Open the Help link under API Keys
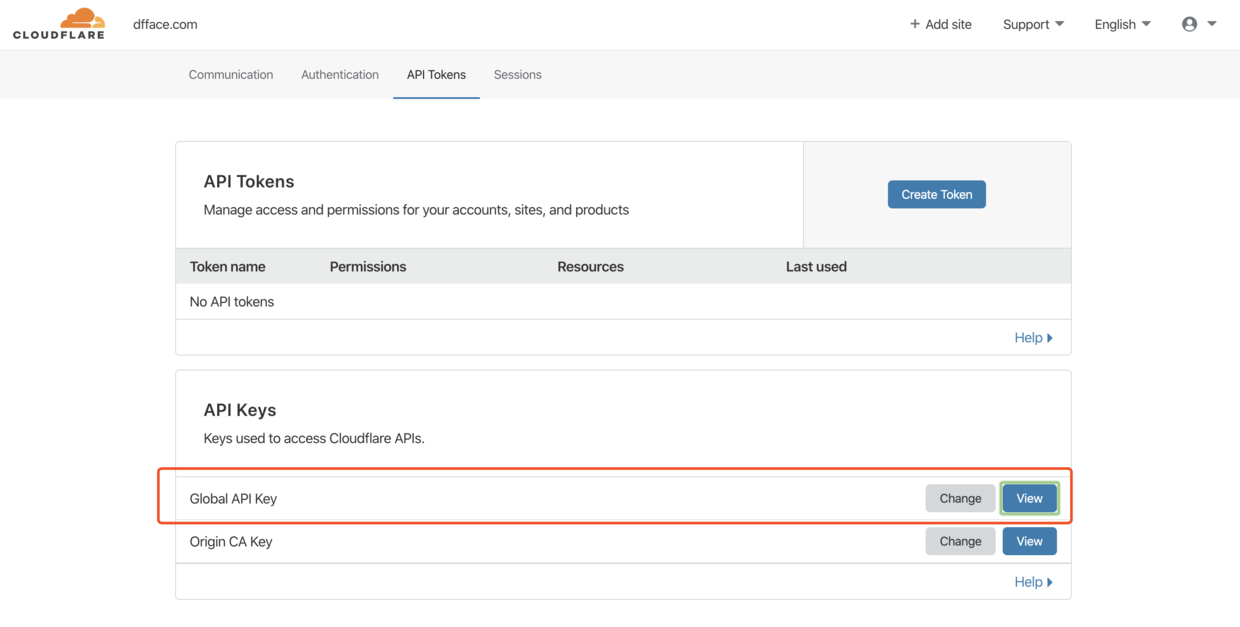The width and height of the screenshot is (1240, 627). (1029, 581)
